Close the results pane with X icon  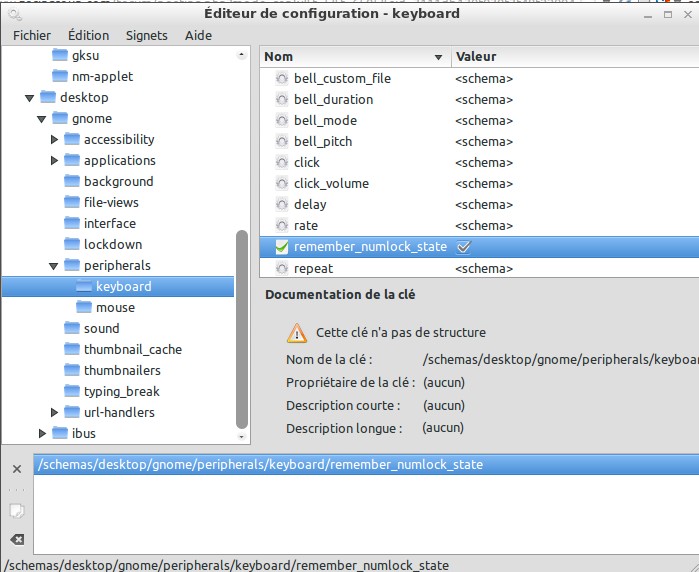(16, 469)
